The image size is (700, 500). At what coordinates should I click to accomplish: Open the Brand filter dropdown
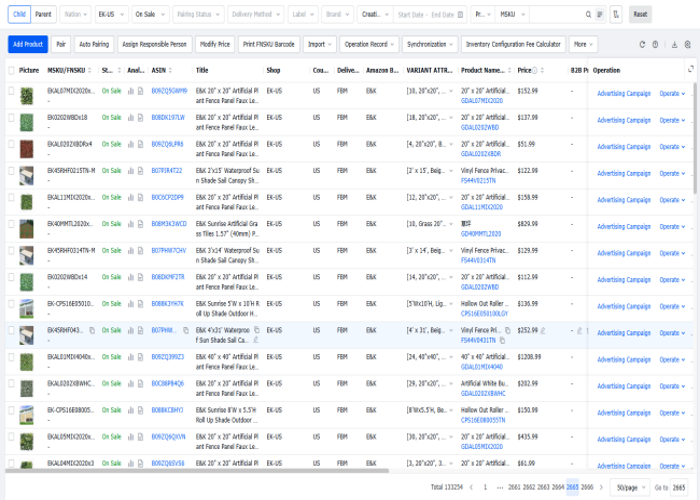point(338,15)
